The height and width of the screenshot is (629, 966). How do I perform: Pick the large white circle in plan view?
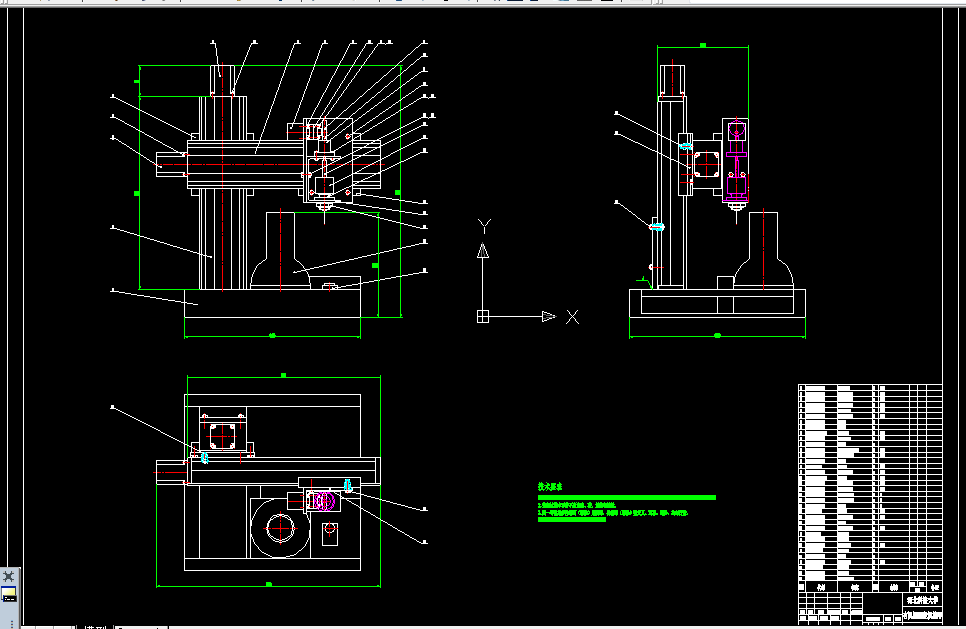click(280, 528)
